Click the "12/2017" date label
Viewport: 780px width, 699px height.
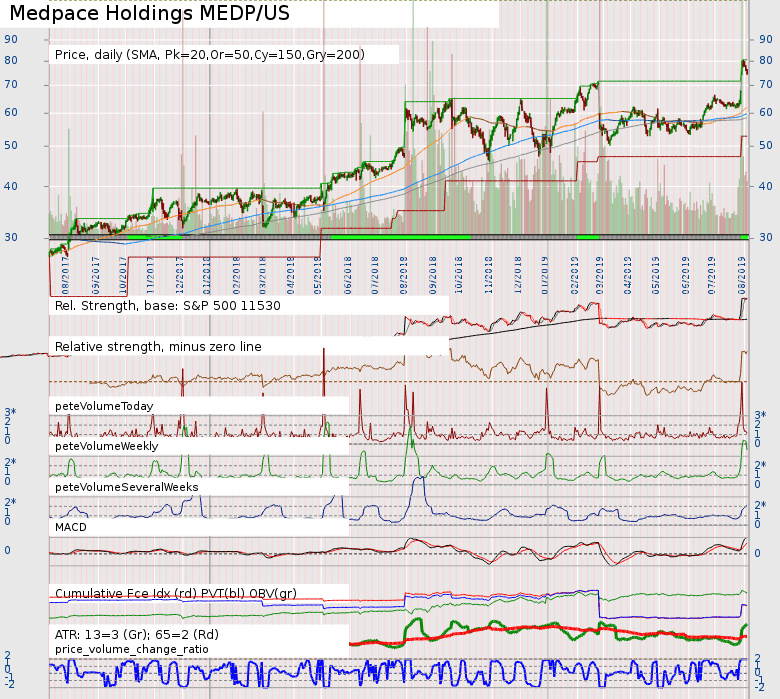coord(180,275)
